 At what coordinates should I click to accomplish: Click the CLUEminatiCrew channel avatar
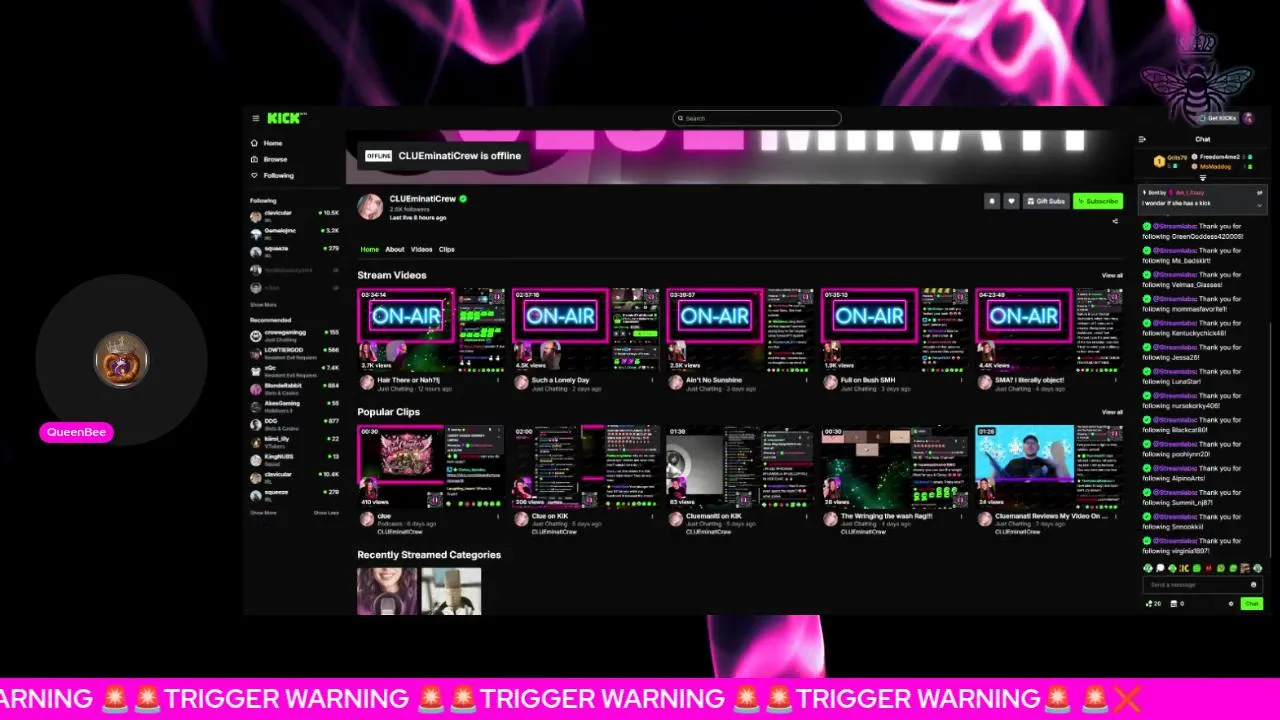tap(370, 207)
